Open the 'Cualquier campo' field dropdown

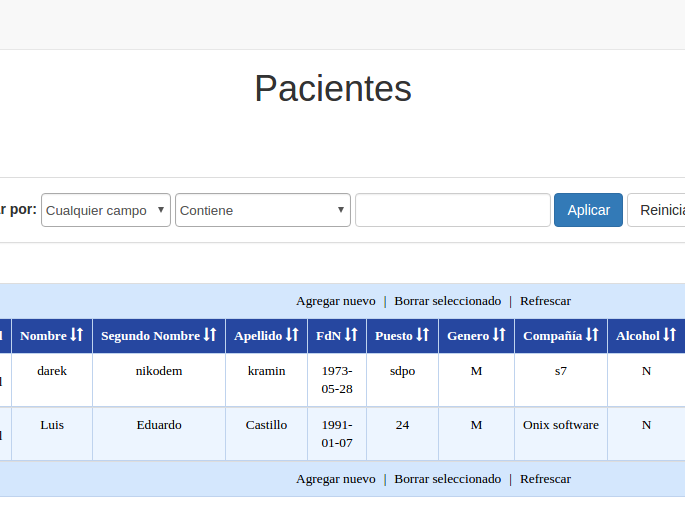pyautogui.click(x=106, y=210)
